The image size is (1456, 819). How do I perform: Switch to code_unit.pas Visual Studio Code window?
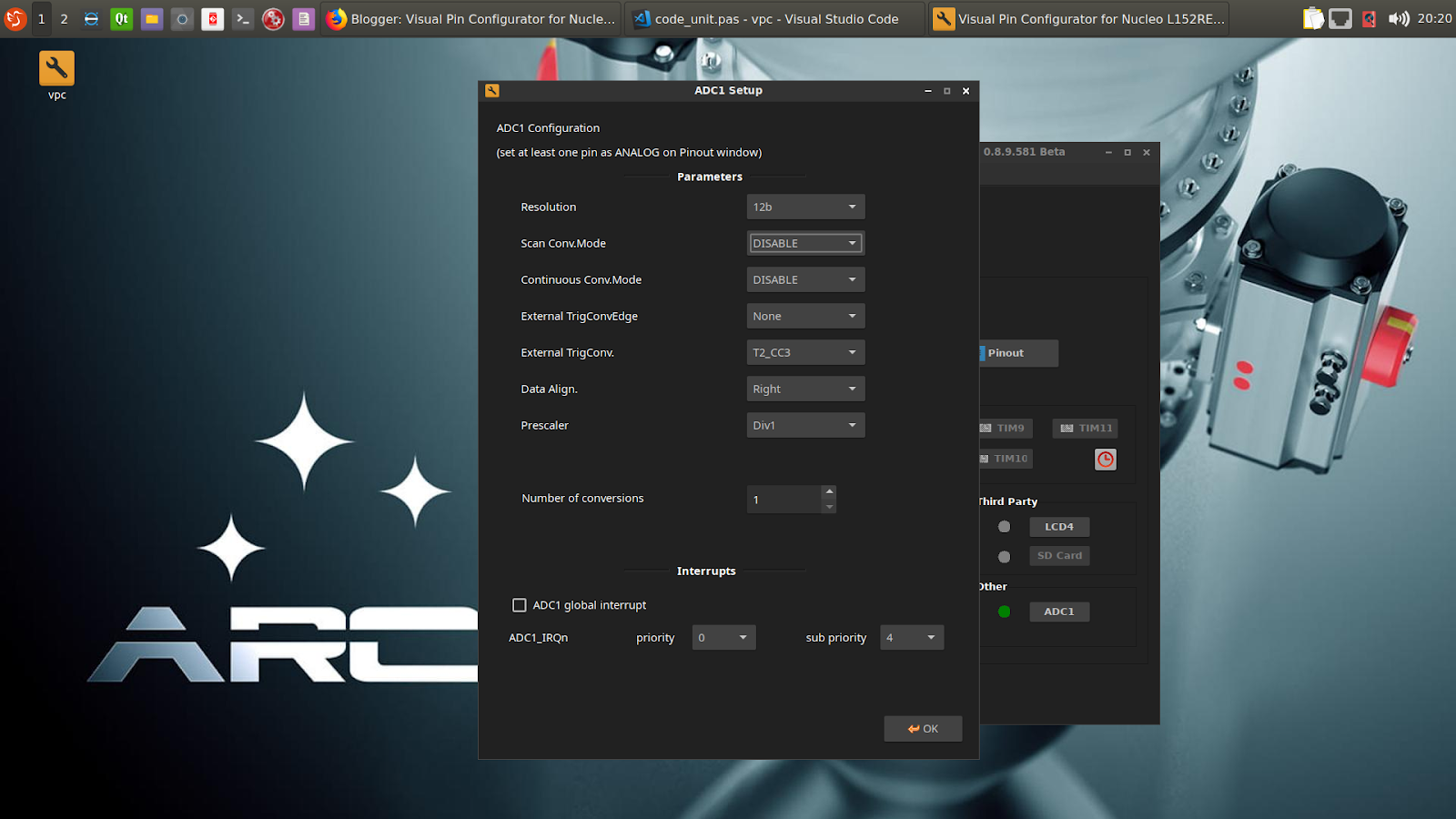775,19
